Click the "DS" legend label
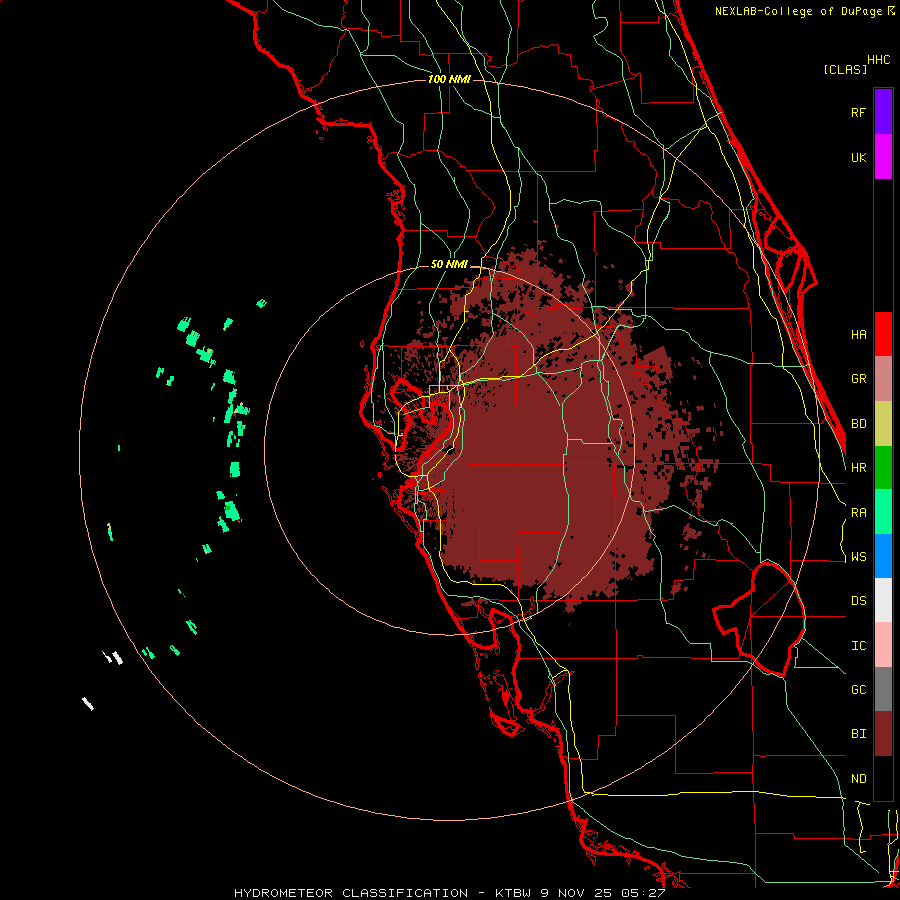 pyautogui.click(x=858, y=601)
